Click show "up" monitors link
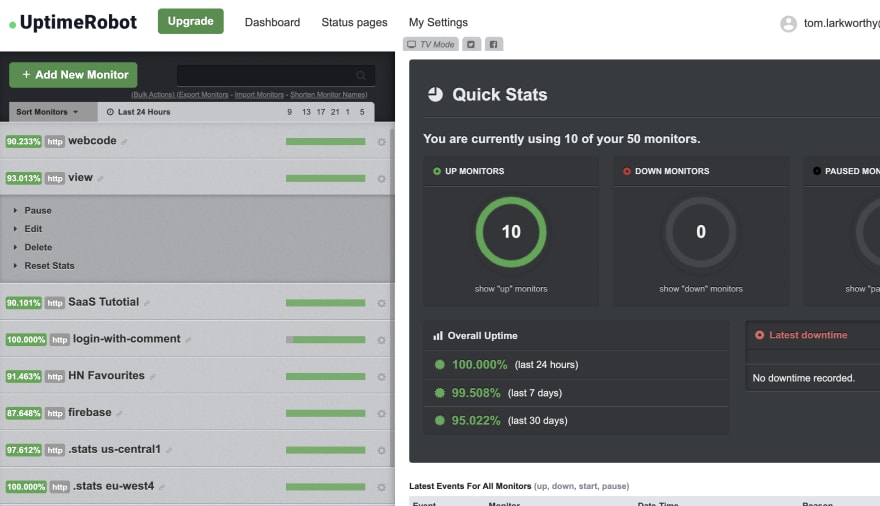This screenshot has width=880, height=506. 511,289
